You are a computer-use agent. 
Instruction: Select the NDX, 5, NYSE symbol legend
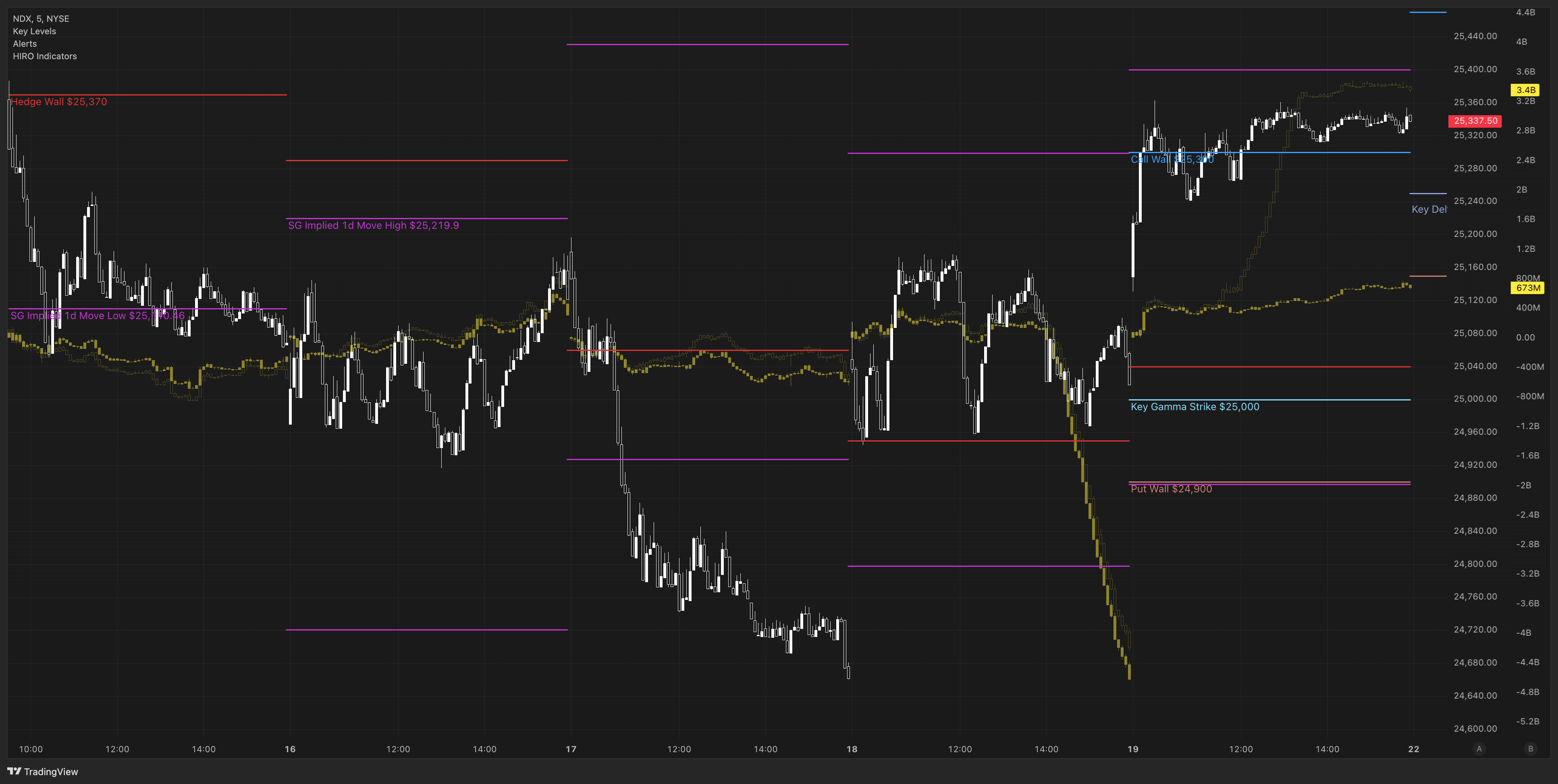41,19
